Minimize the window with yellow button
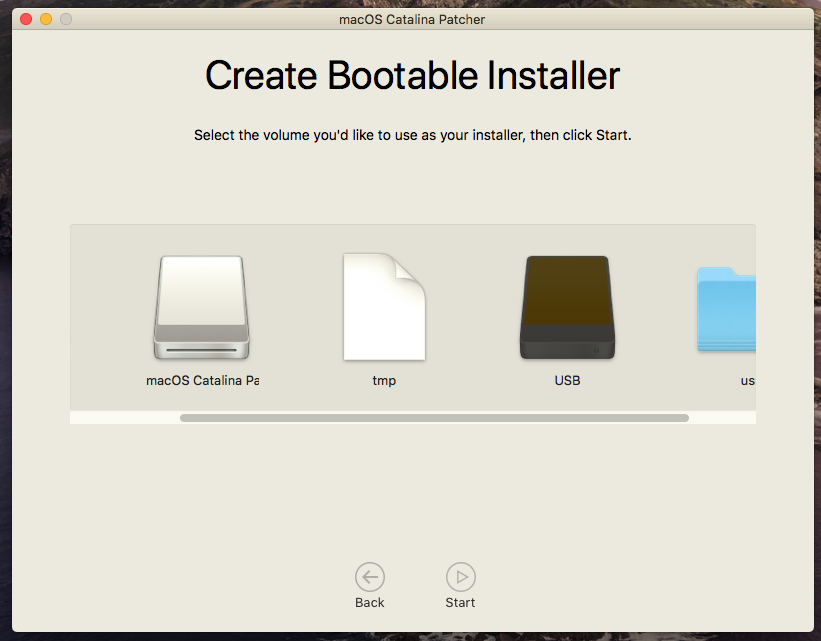 point(46,19)
